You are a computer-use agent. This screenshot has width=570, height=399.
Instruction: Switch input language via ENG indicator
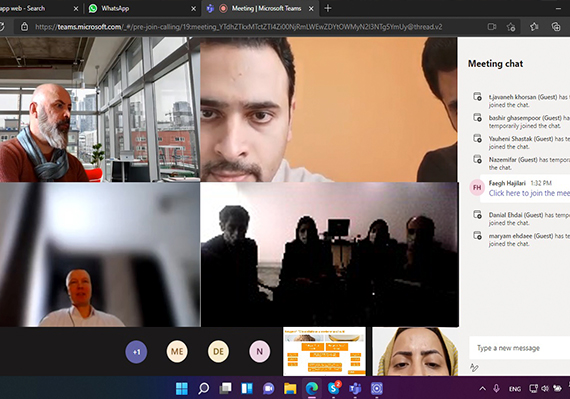click(514, 389)
